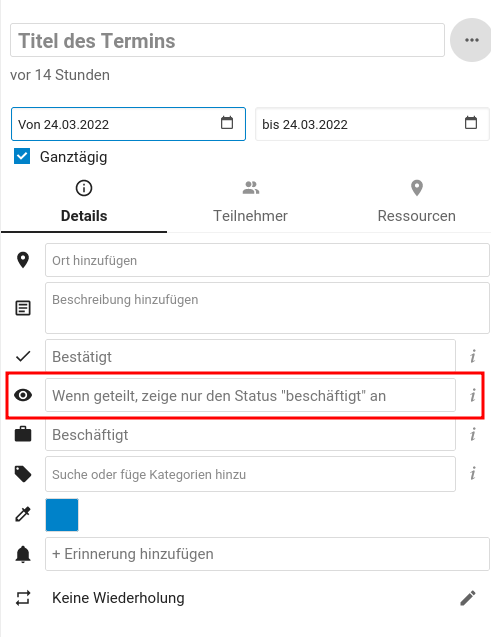Open the Beschäftigt availability dropdown

click(250, 434)
